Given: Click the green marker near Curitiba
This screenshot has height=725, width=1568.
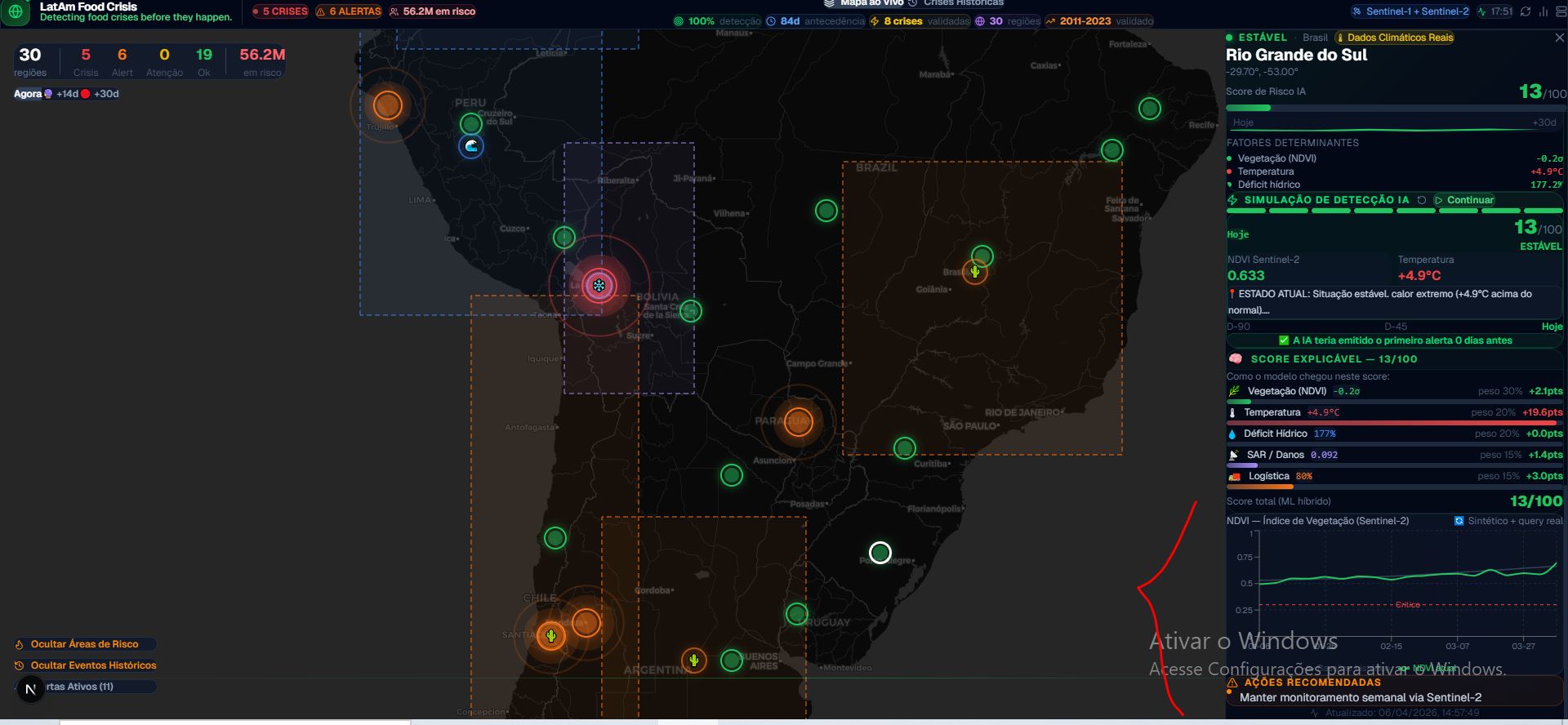Looking at the screenshot, I should (904, 447).
